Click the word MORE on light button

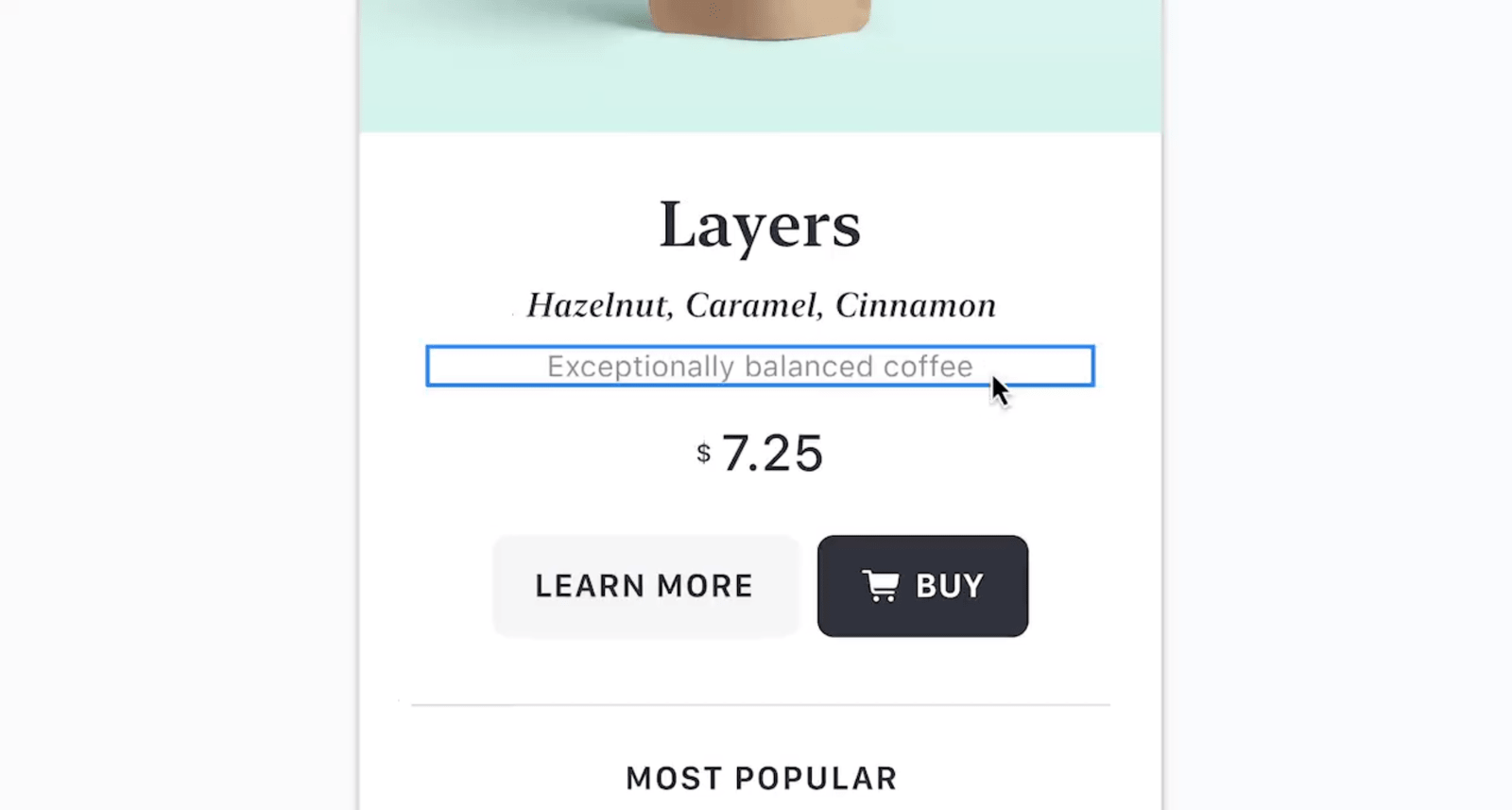click(705, 586)
